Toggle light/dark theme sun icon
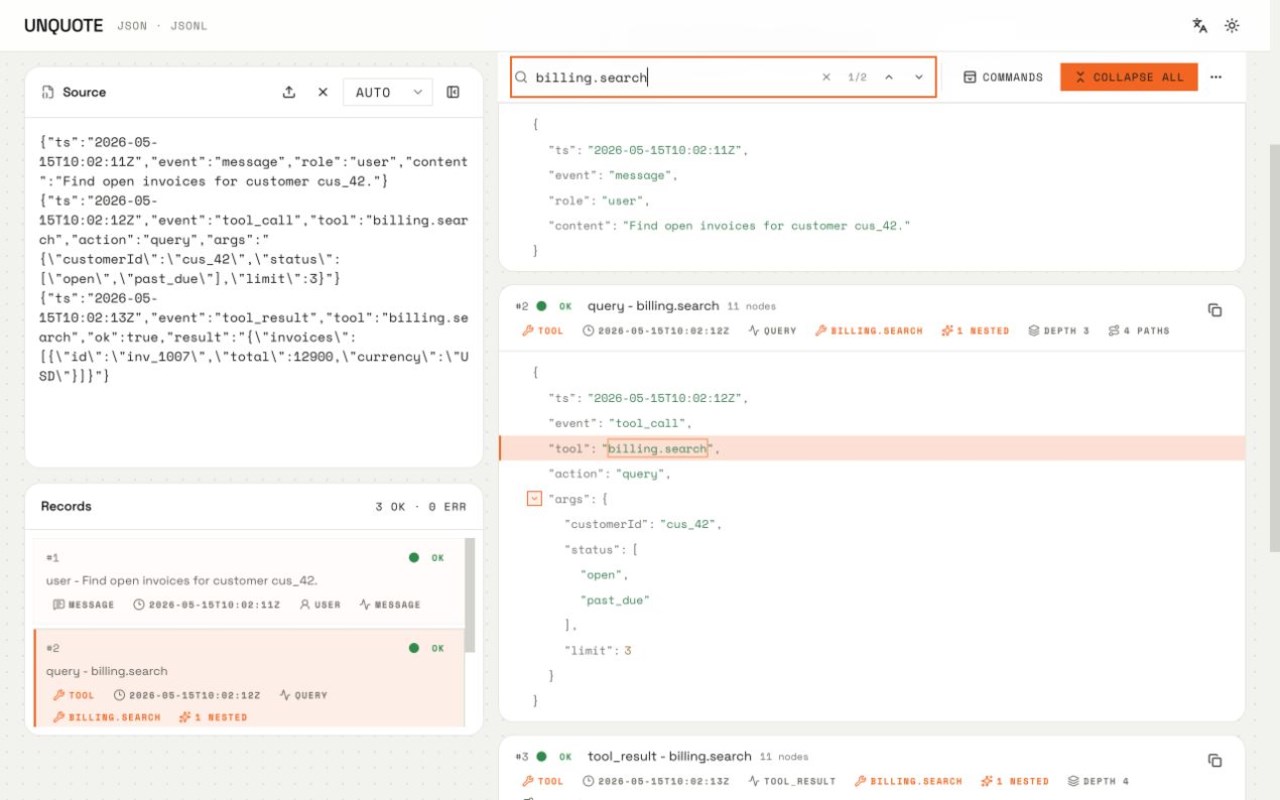This screenshot has width=1280, height=800. 1232,26
